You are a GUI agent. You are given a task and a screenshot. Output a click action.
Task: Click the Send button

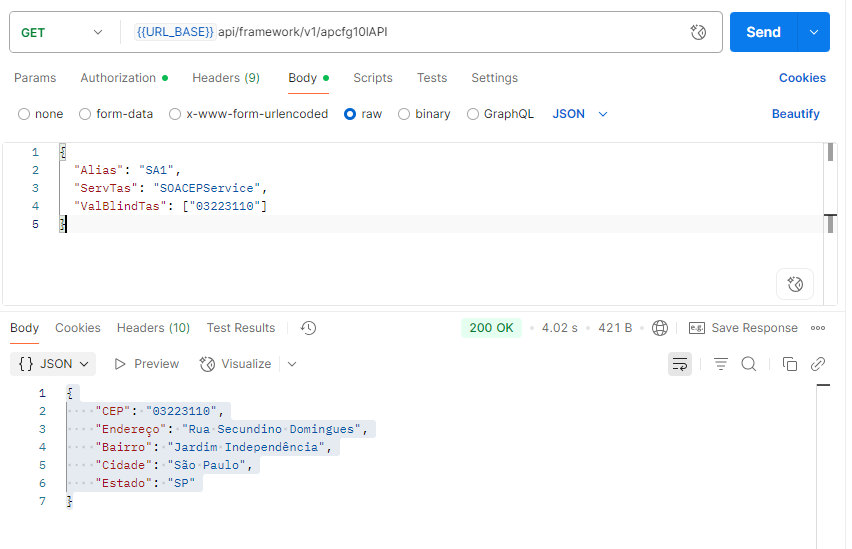(x=763, y=32)
